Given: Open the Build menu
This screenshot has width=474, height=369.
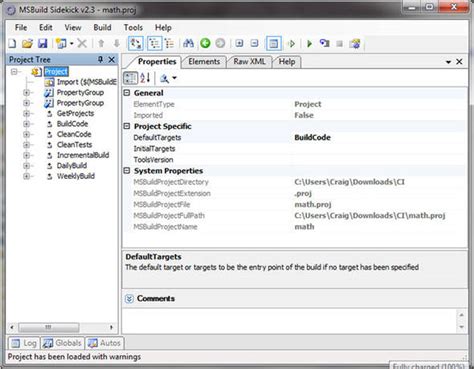Looking at the screenshot, I should [102, 27].
